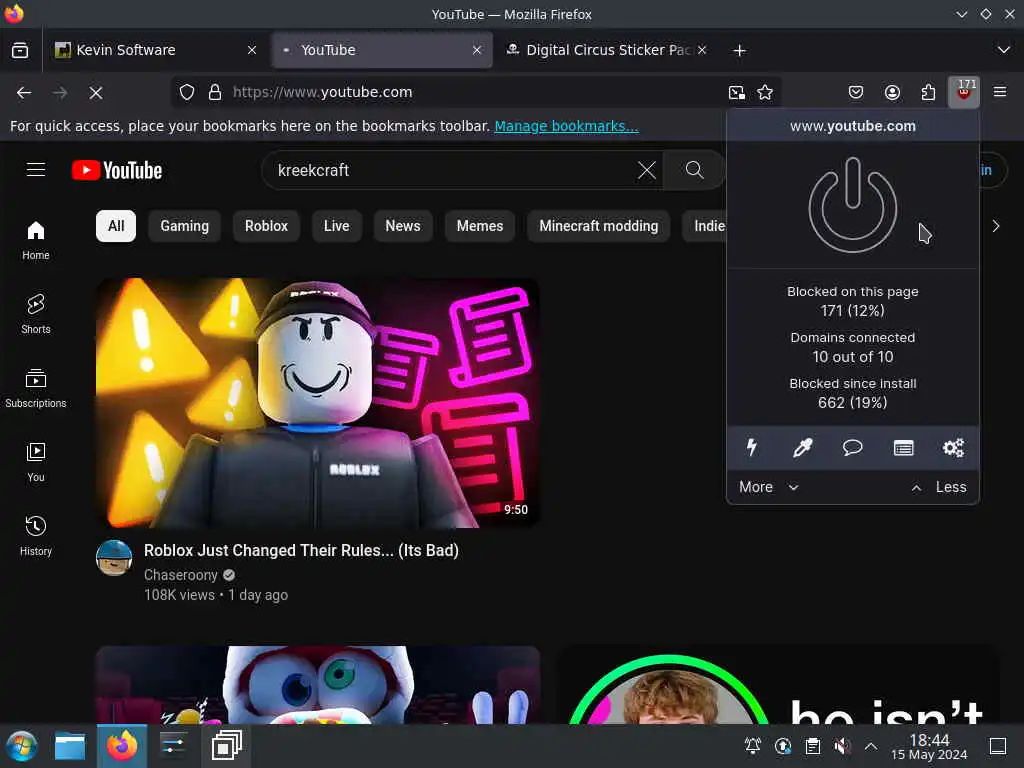Viewport: 1024px width, 768px height.
Task: Open Manage bookmarks link
Action: click(x=566, y=126)
